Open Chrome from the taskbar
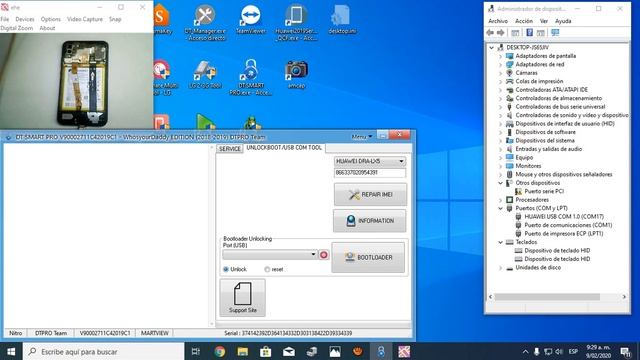Viewport: 640px width, 360px height. tap(220, 351)
